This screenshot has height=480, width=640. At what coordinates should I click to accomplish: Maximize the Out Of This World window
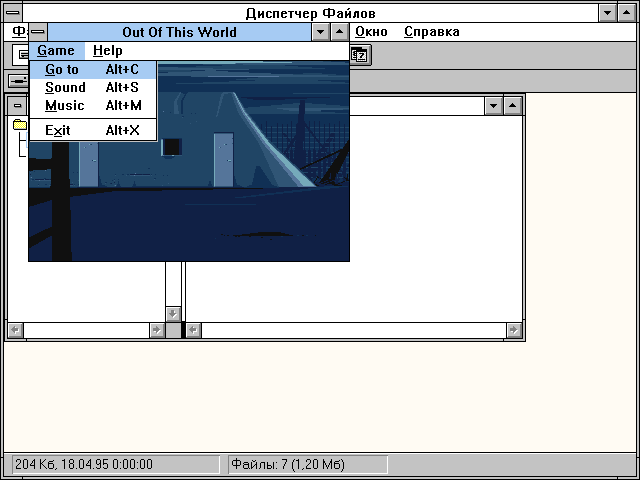[340, 32]
